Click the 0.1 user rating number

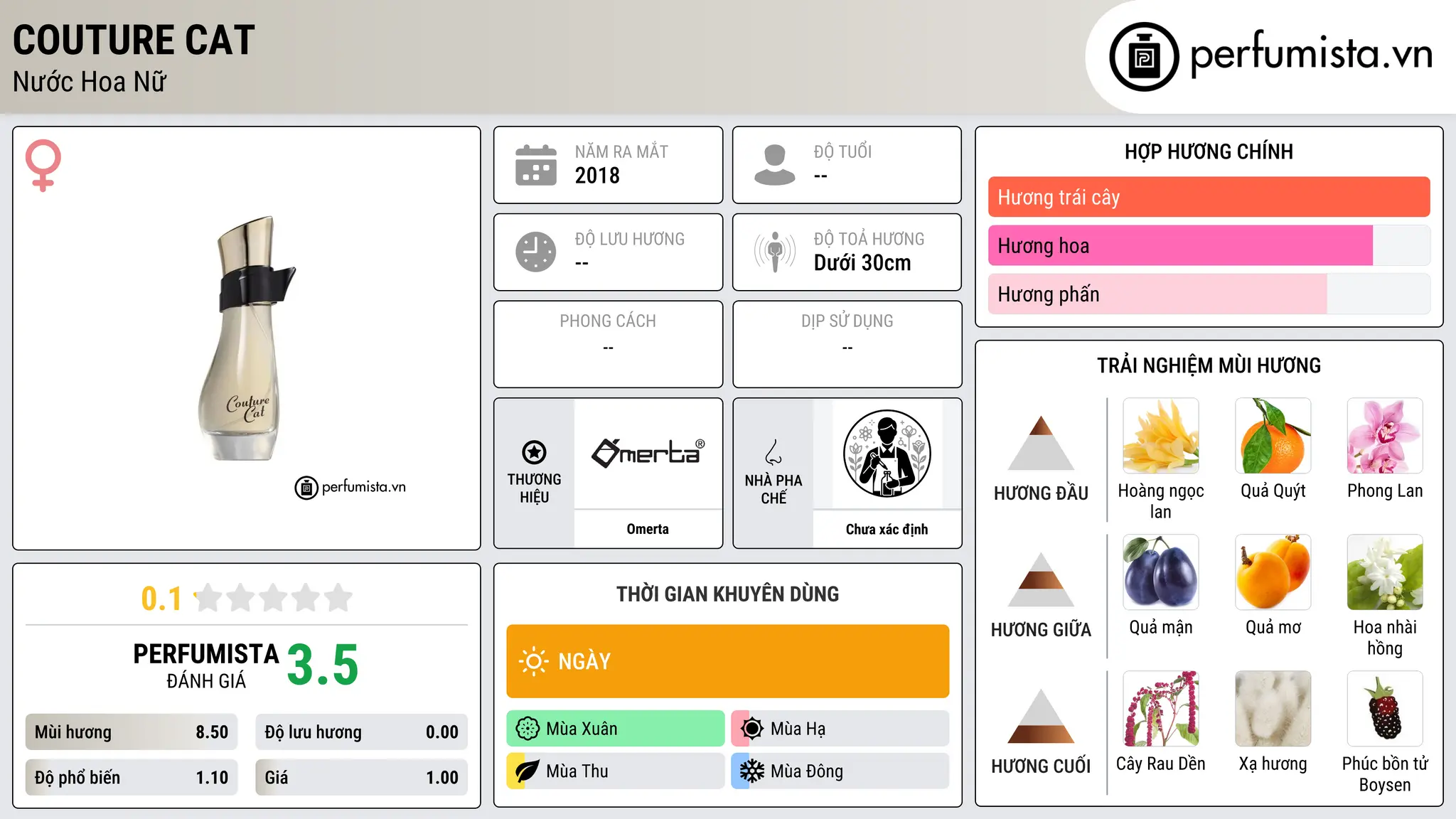(161, 599)
